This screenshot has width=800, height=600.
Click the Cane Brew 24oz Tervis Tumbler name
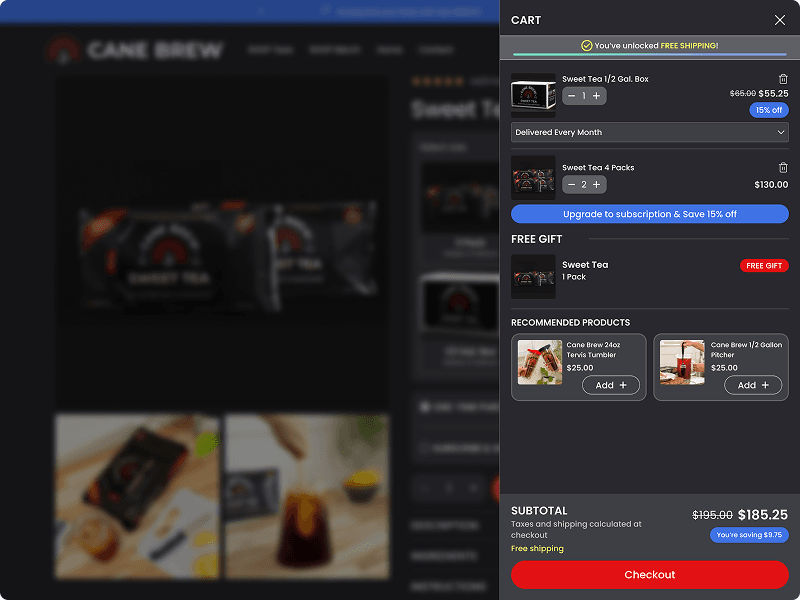tap(593, 349)
